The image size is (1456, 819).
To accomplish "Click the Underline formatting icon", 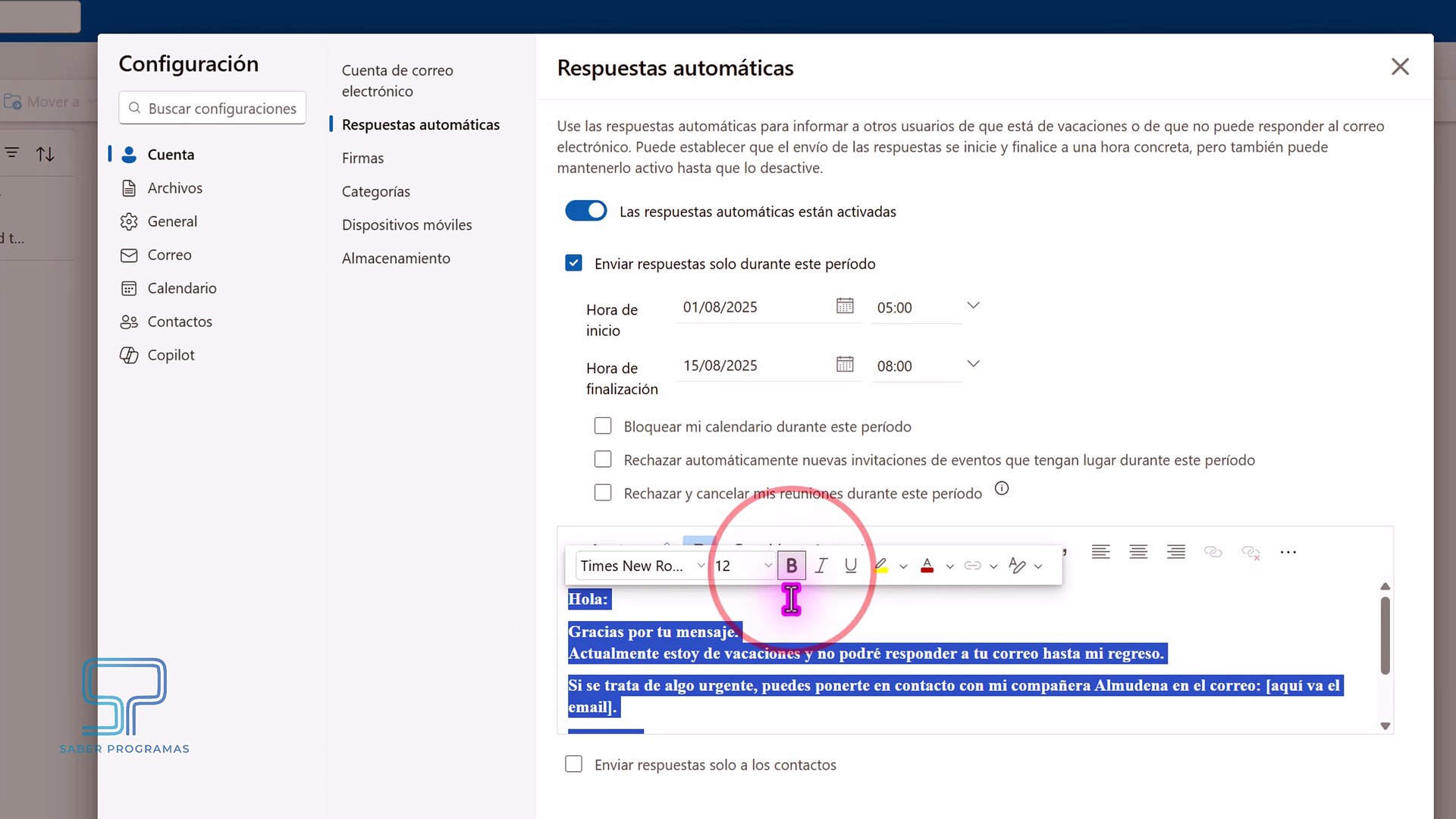I will click(851, 566).
